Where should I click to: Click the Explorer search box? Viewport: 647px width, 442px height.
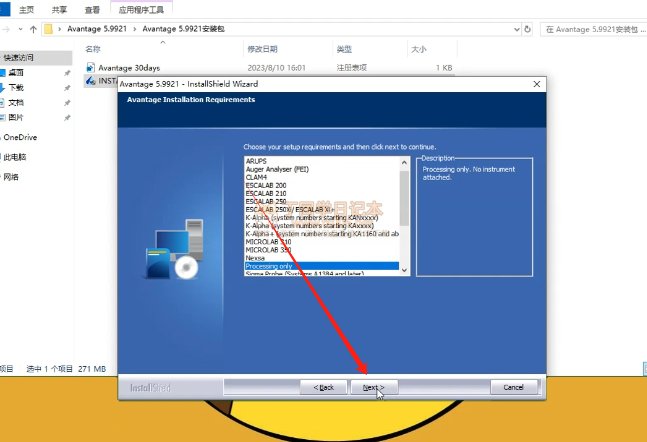(x=593, y=29)
